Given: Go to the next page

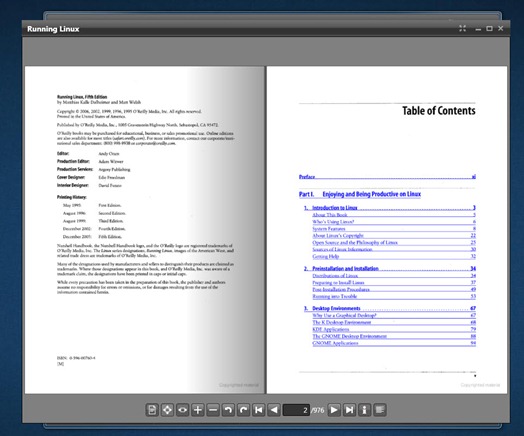Looking at the screenshot, I should [x=334, y=410].
